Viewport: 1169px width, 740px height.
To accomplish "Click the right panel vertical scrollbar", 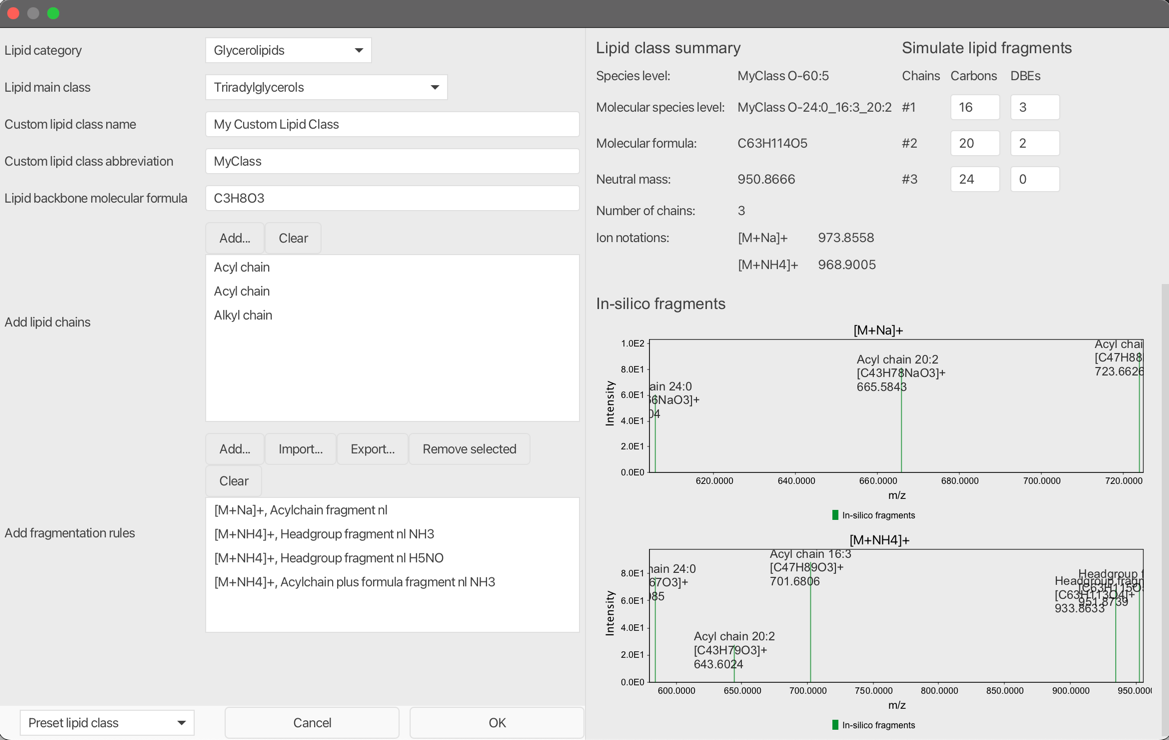I will click(x=1165, y=511).
